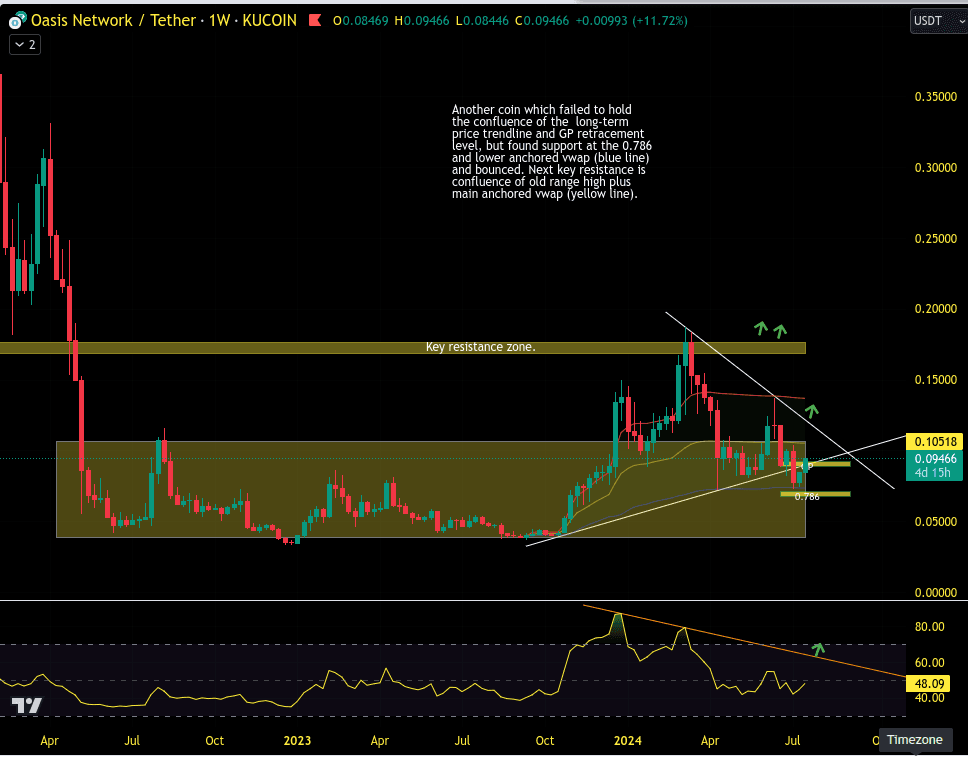This screenshot has height=757, width=968.
Task: Click the Oasis Network / Tether symbol title
Action: 114,20
